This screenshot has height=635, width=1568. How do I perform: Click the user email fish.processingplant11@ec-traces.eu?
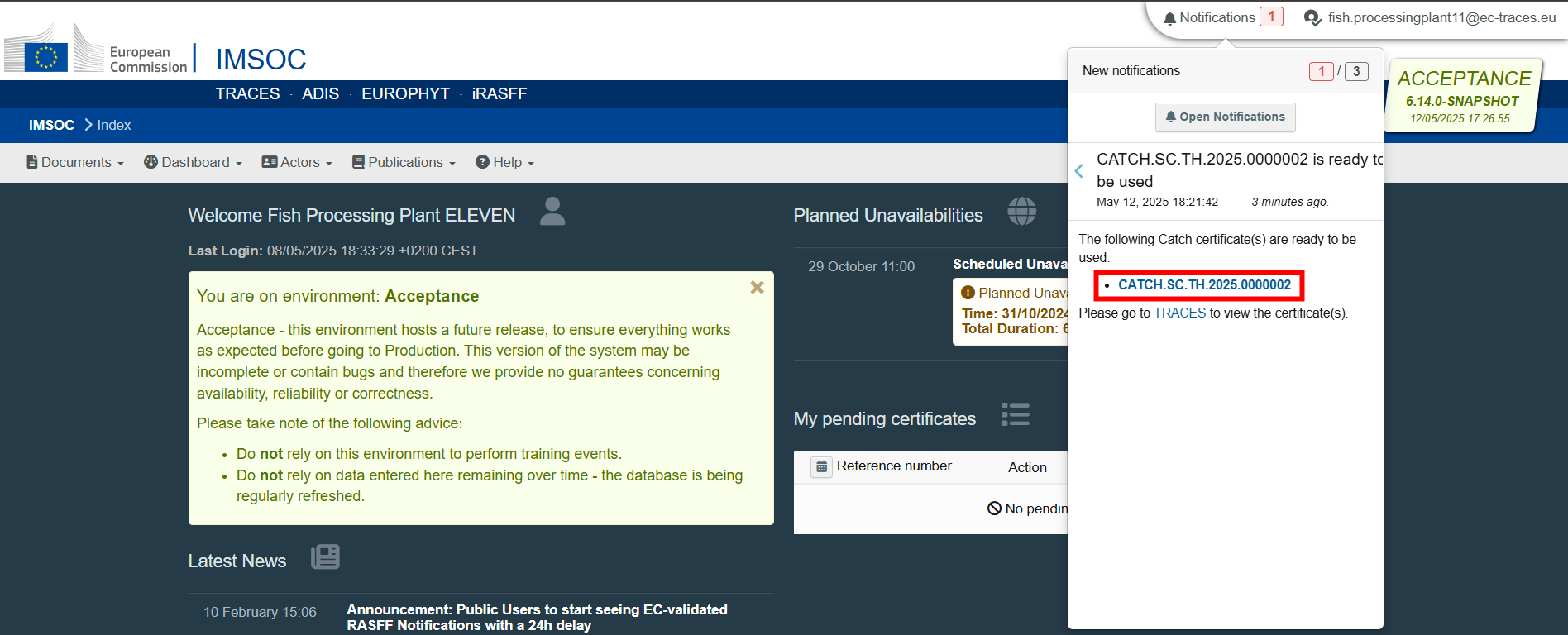click(x=1441, y=18)
